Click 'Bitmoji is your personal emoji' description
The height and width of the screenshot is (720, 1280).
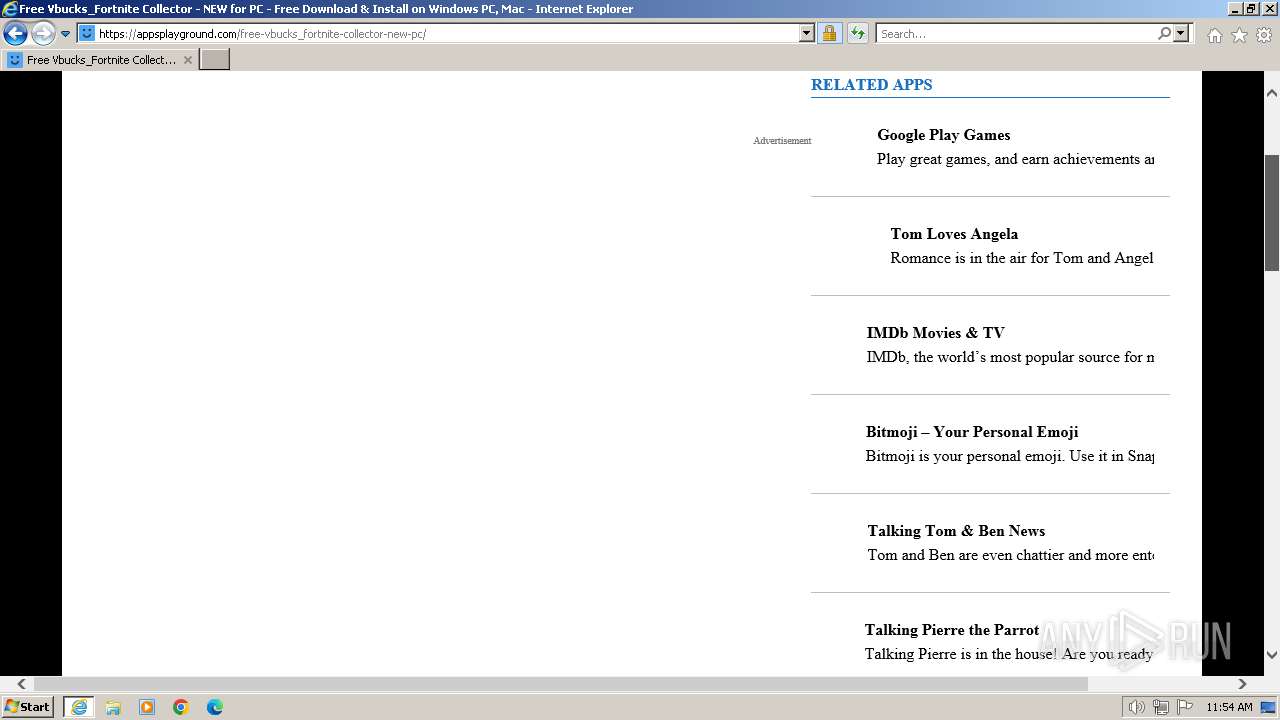(x=1009, y=456)
